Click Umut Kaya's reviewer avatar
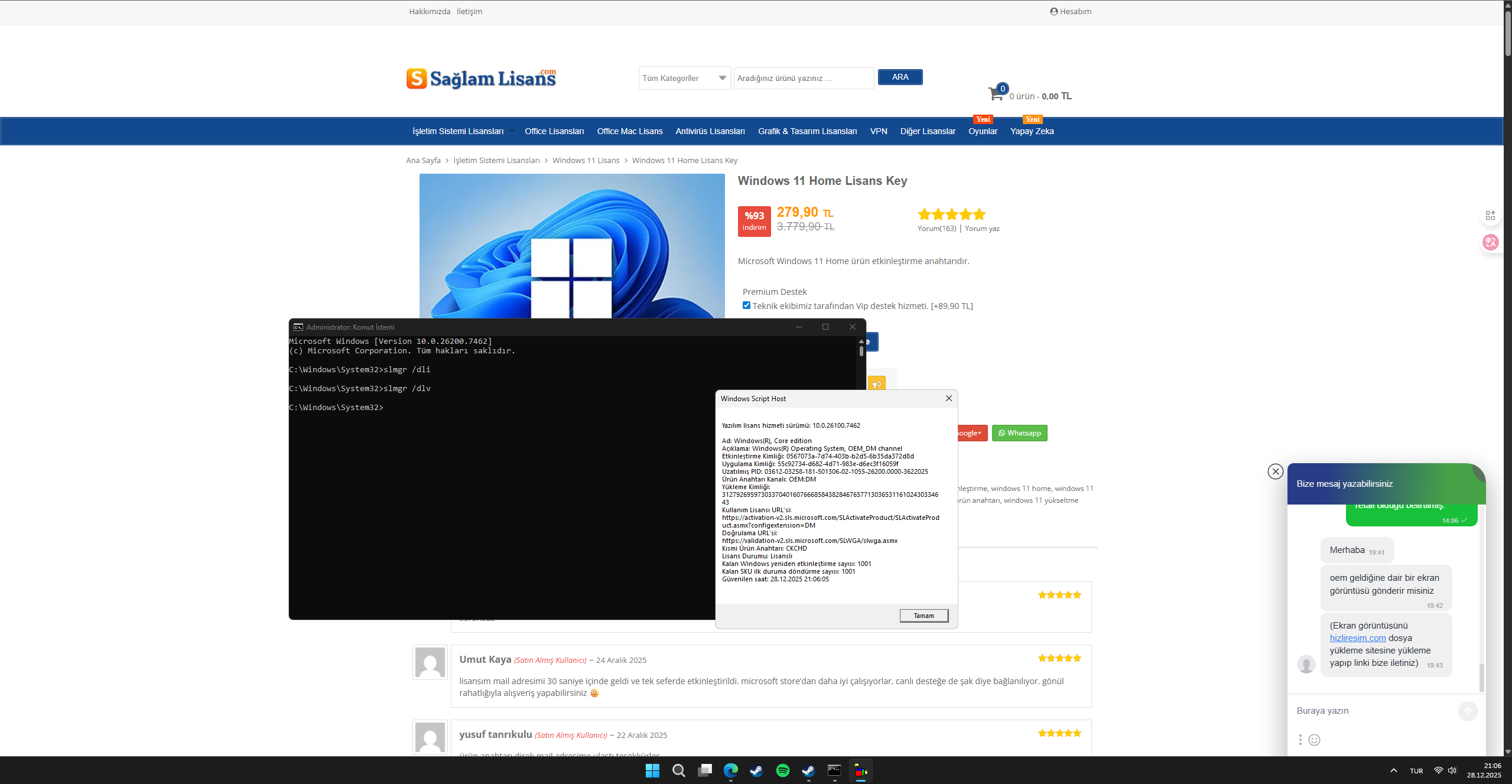The width and height of the screenshot is (1512, 784). [430, 662]
